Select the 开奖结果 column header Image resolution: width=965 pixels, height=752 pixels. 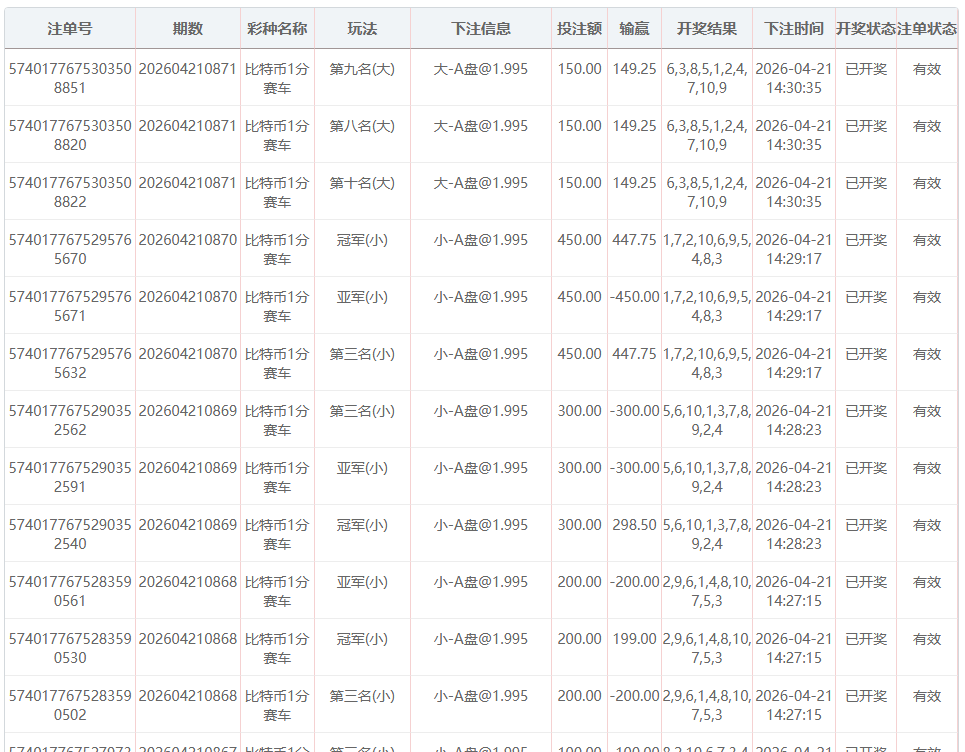pos(706,29)
